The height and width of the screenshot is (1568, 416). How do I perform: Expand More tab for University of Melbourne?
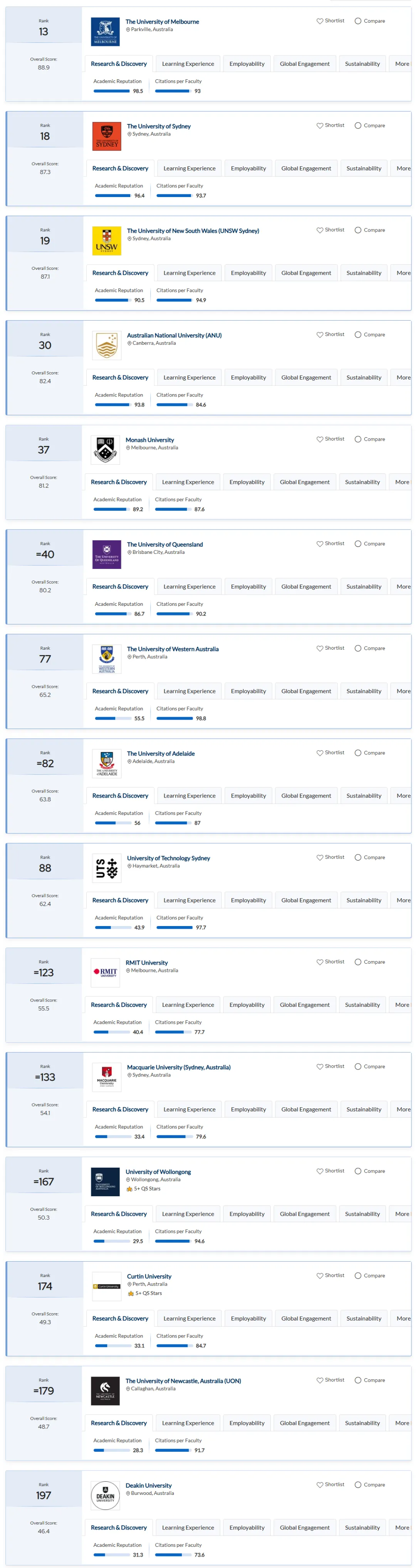coord(401,64)
